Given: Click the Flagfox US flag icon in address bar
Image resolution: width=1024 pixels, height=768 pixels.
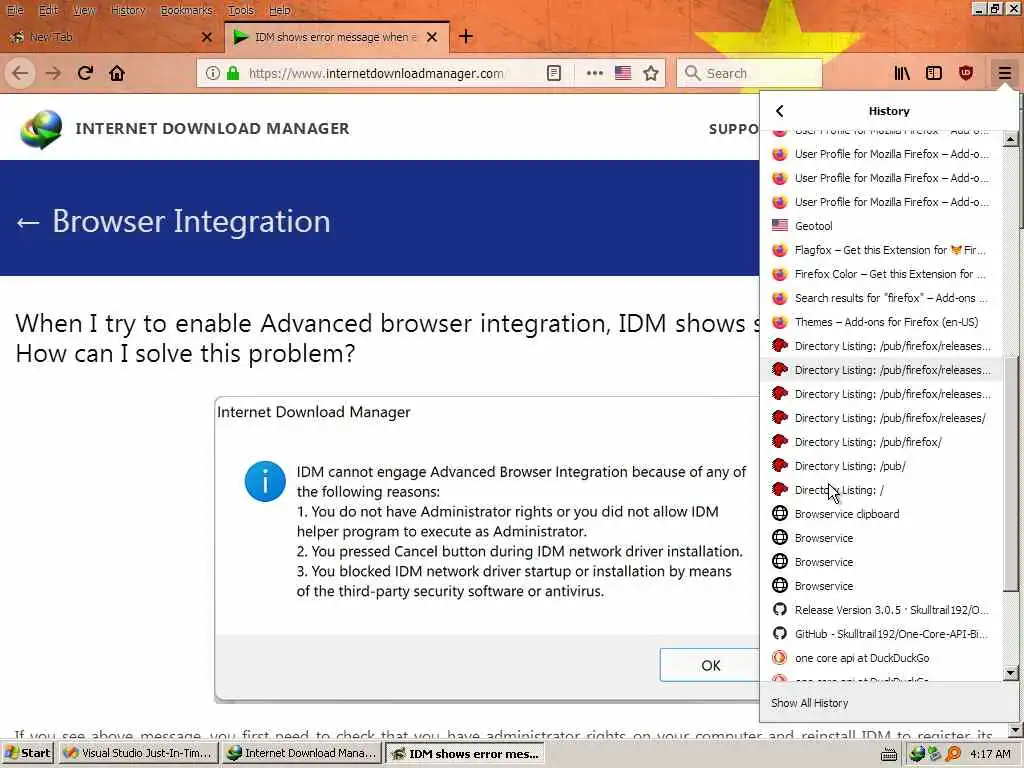Looking at the screenshot, I should (623, 73).
